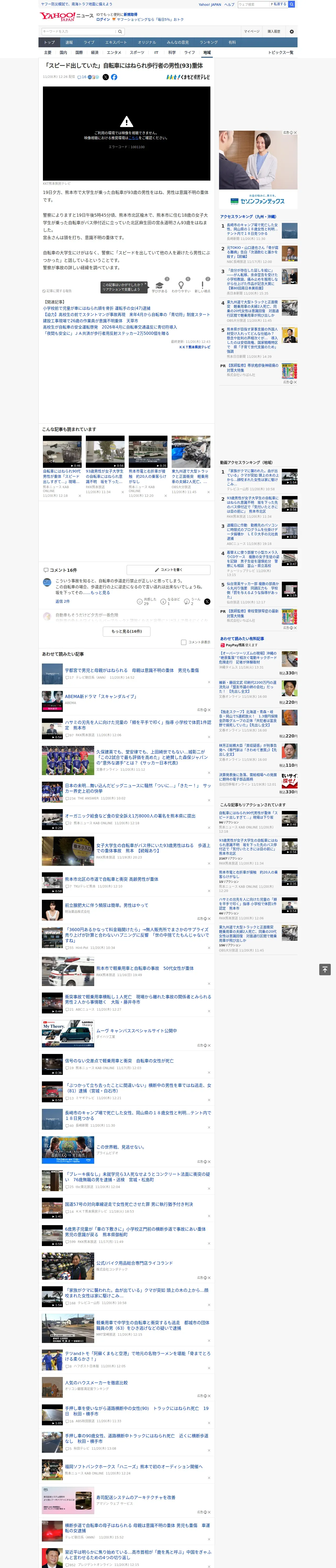Viewport: 336px width, 1568px height.
Task: Report the article via 記事に関する報告
Action: [57, 291]
